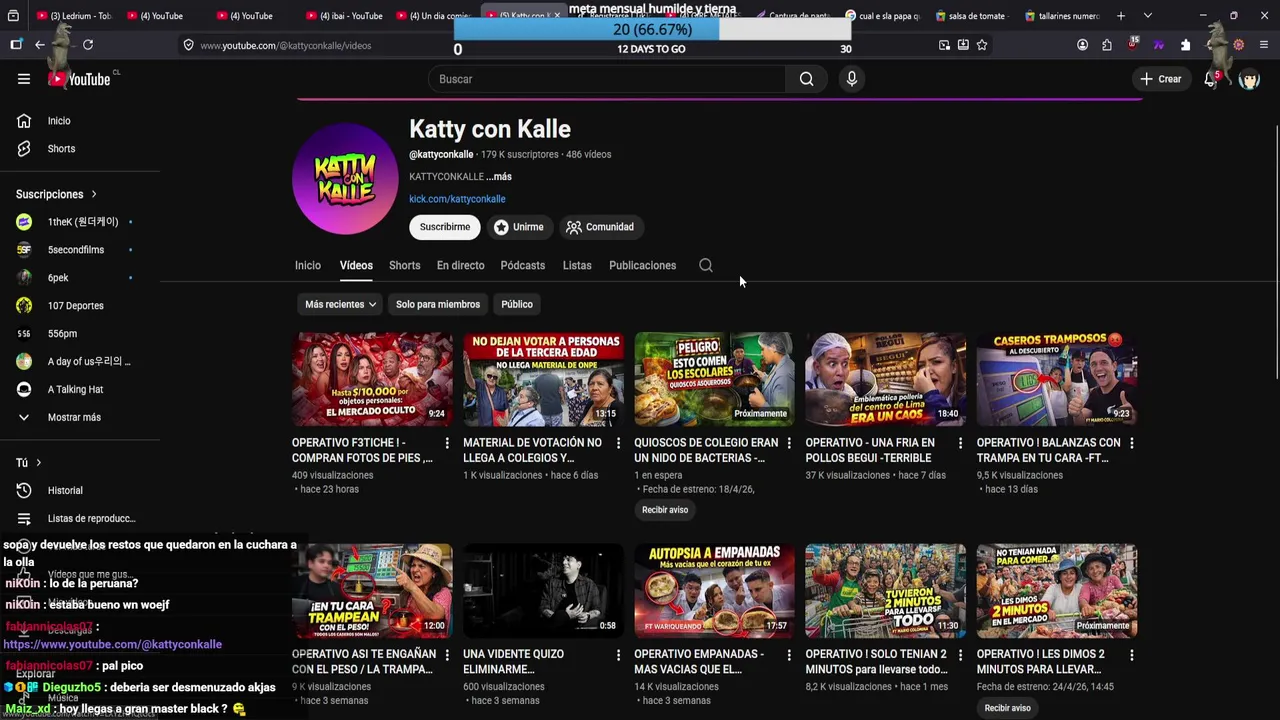Open the Comunidad button
Viewport: 1280px width, 720px height.
click(x=600, y=227)
